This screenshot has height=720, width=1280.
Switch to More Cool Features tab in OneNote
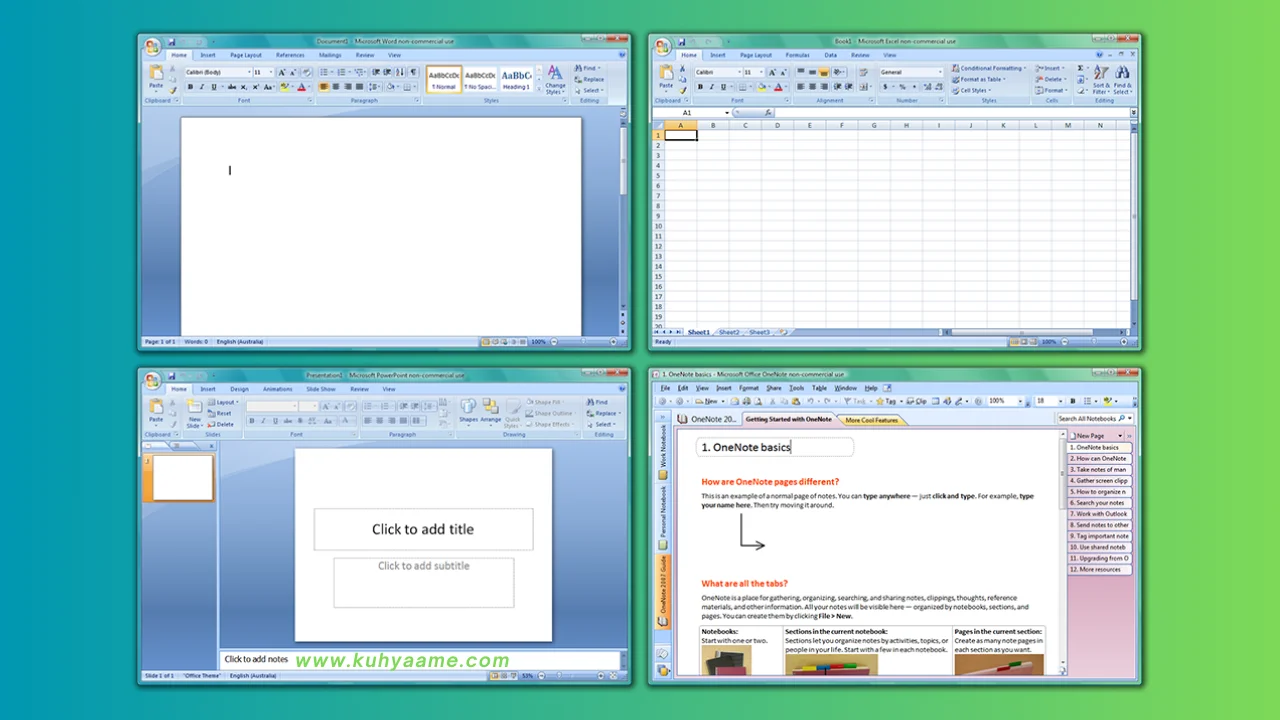(x=872, y=420)
